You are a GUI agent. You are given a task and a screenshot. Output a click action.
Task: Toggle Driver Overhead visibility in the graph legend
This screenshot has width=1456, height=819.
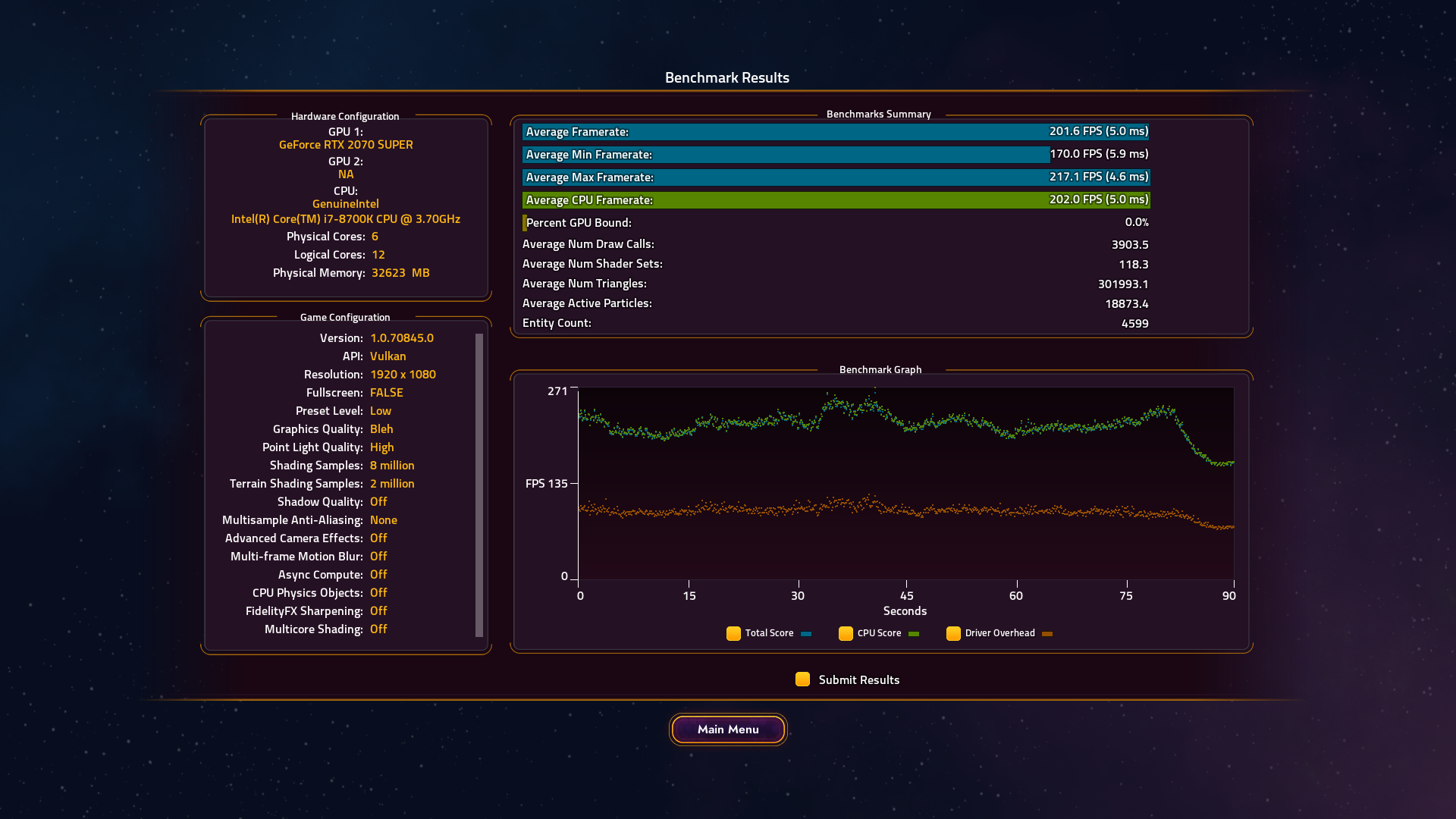(954, 633)
